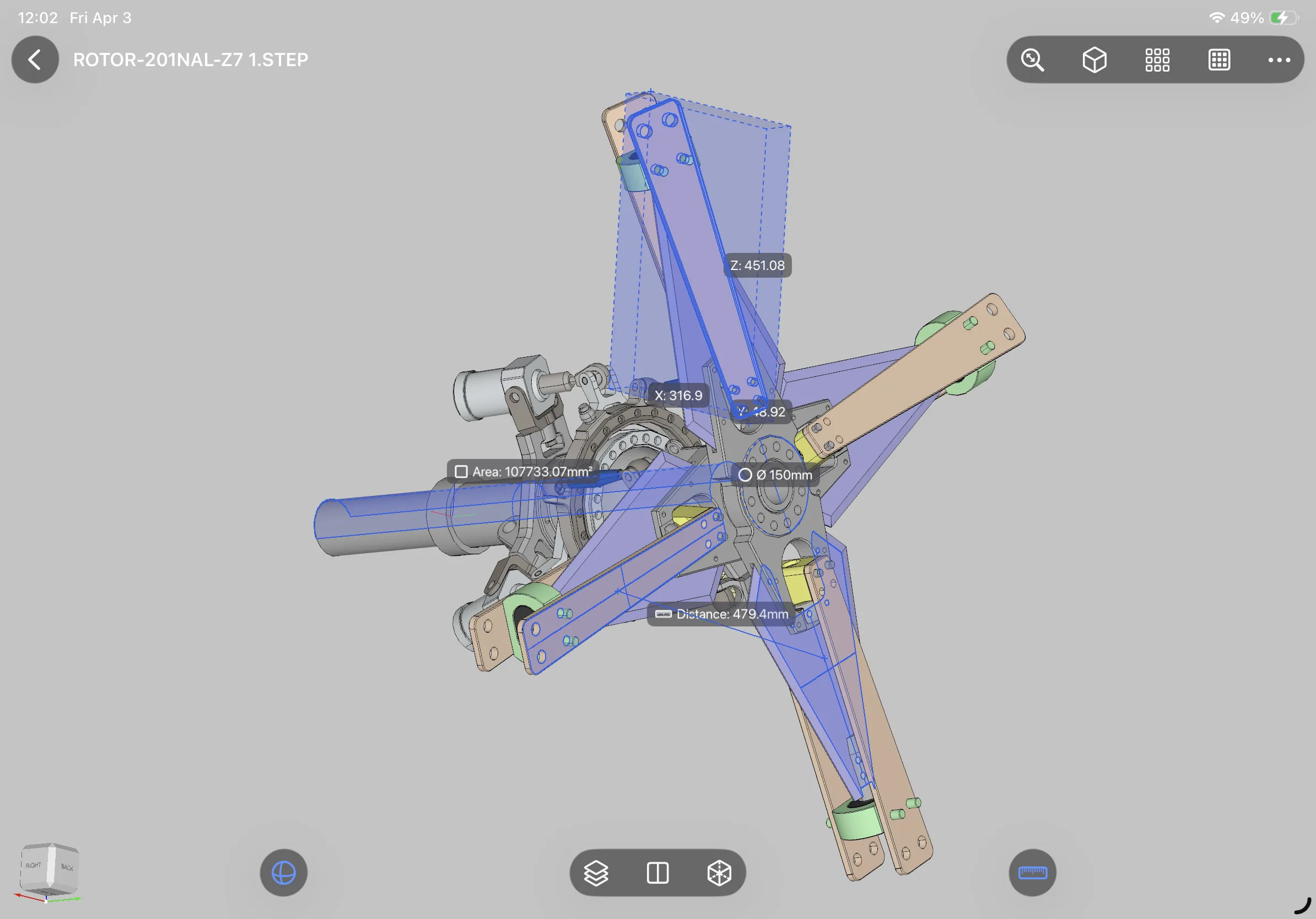Tap the Z: 451.08 dimension label
Viewport: 1316px width, 919px height.
[757, 265]
